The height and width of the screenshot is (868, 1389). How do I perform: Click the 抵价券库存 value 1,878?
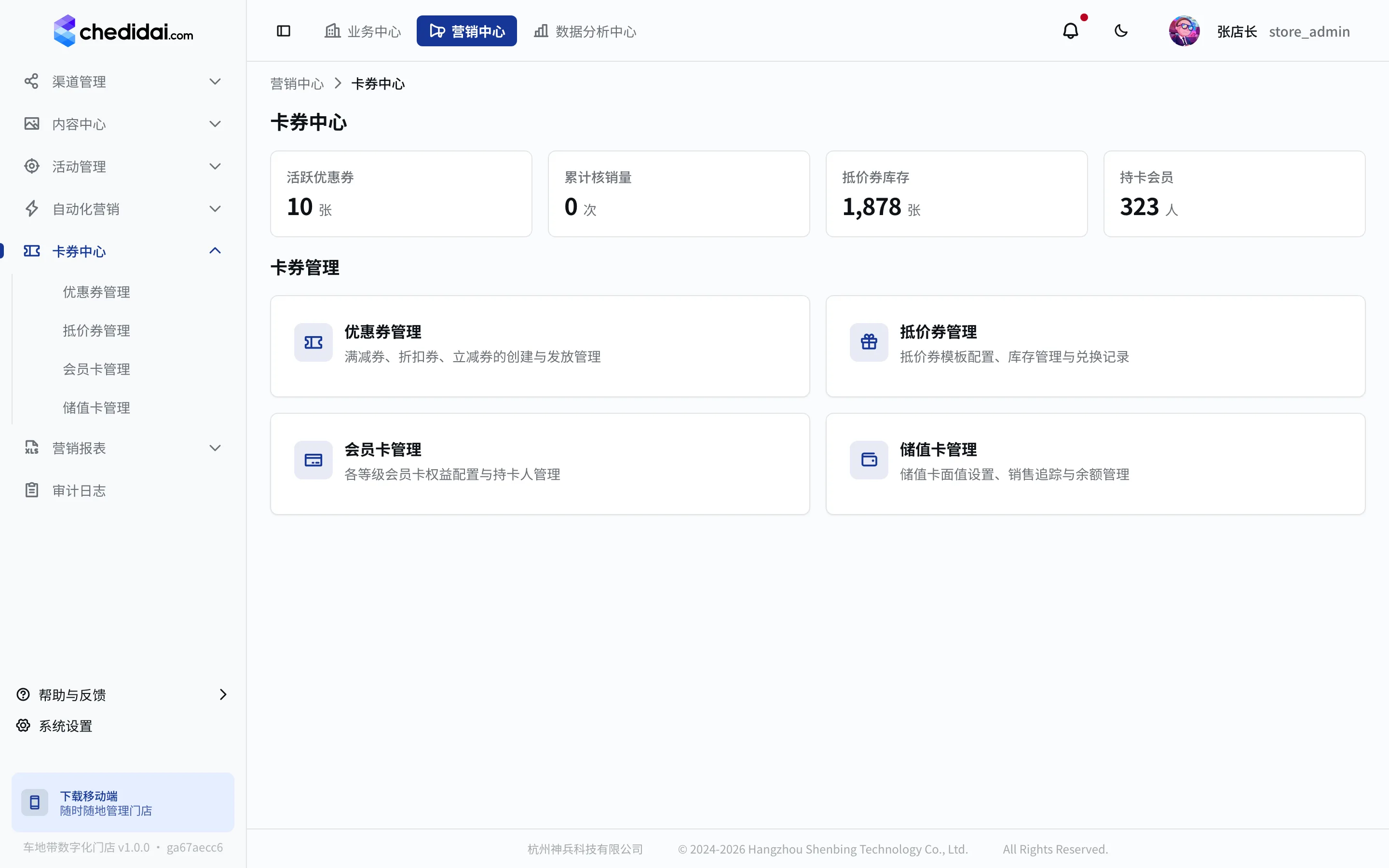click(872, 207)
